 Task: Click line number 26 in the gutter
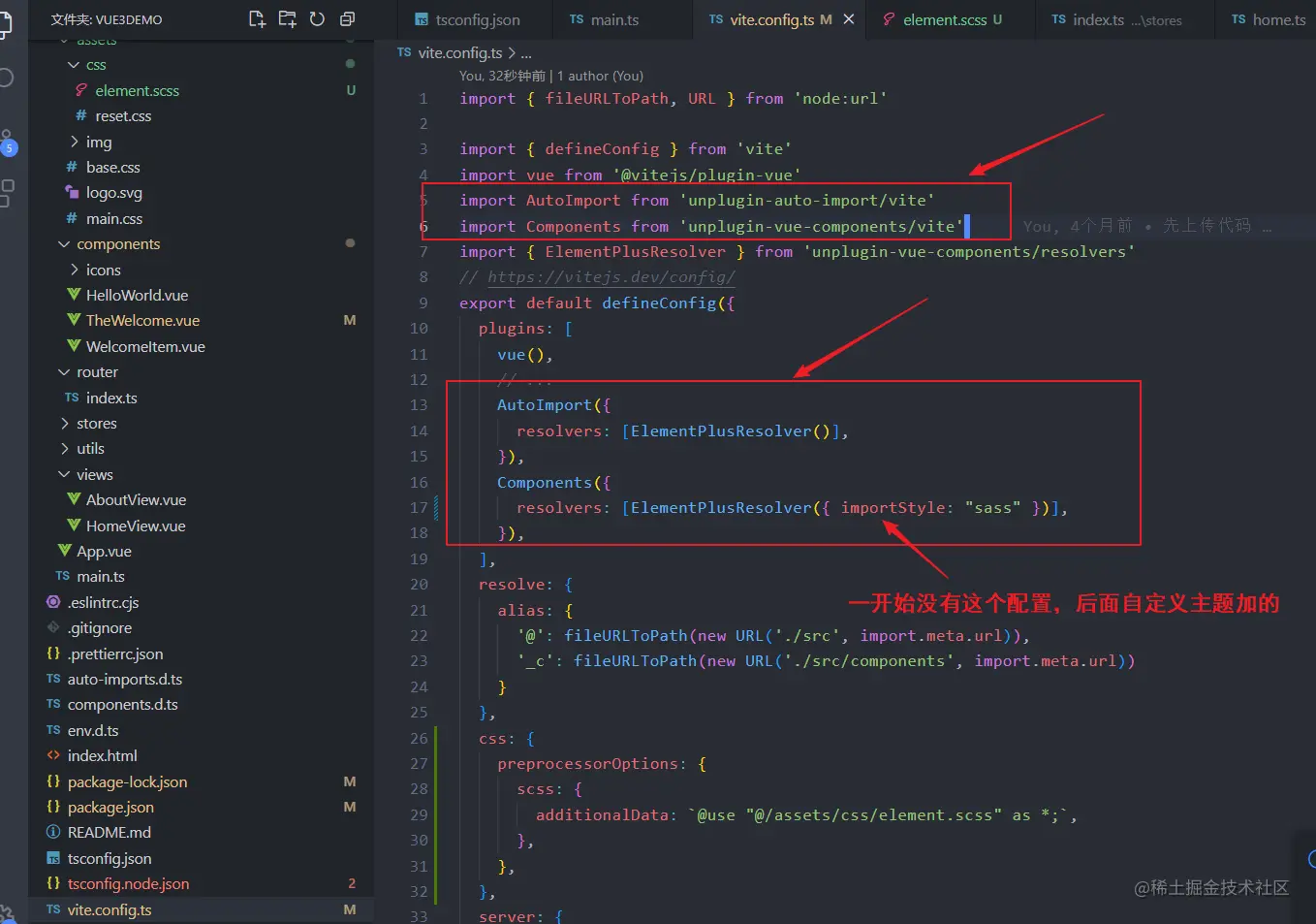(419, 739)
